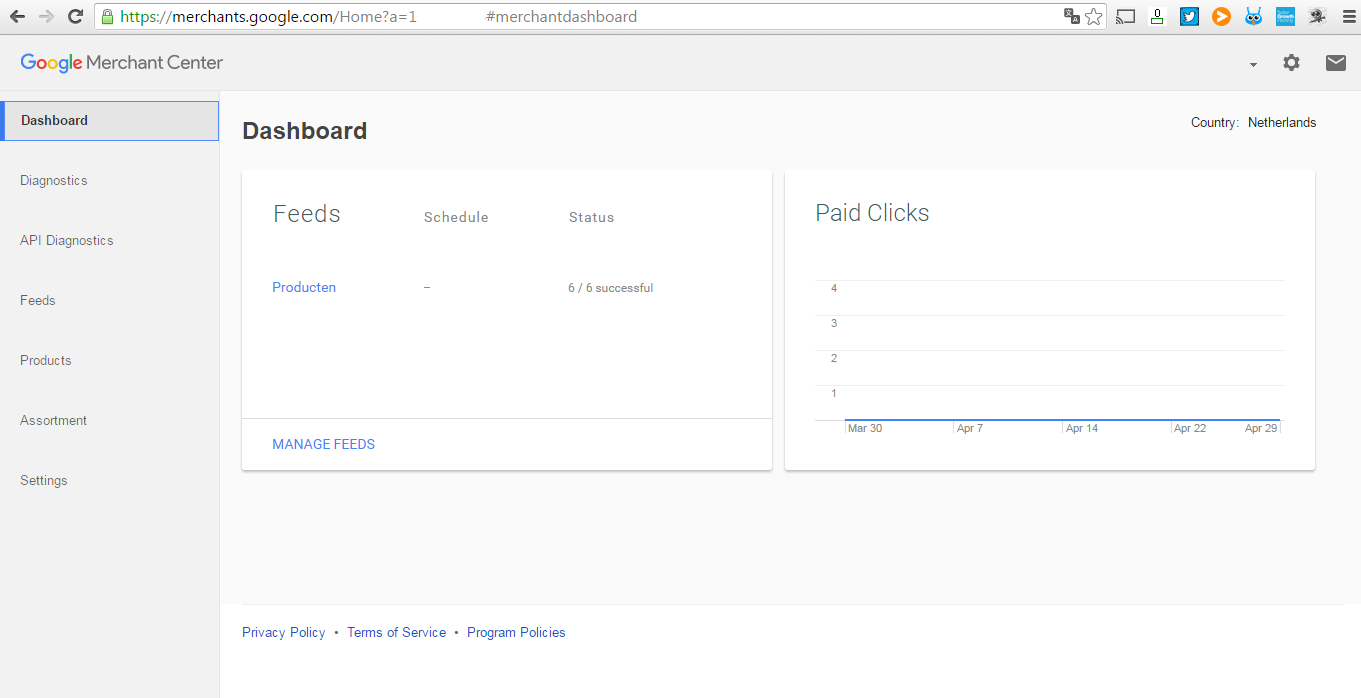Screen dimensions: 1361x698
Task: Click the Dashboard page heading
Action: pyautogui.click(x=305, y=132)
